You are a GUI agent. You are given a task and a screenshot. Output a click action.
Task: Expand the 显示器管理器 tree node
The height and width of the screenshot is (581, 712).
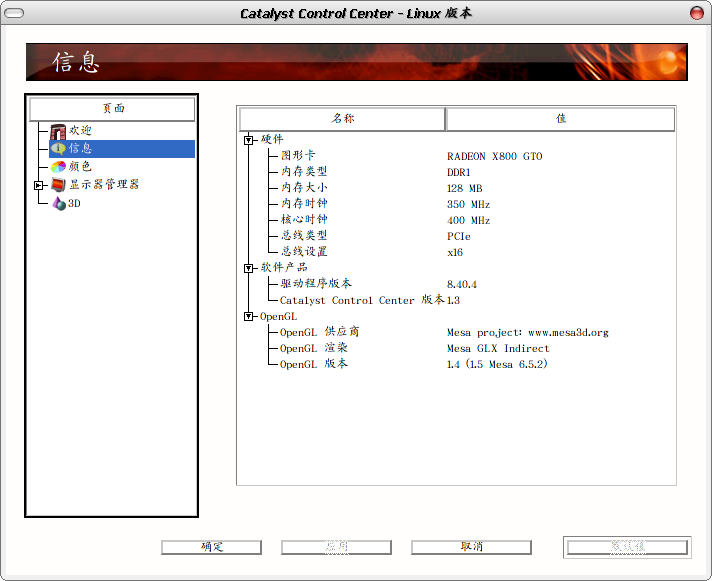tap(38, 185)
